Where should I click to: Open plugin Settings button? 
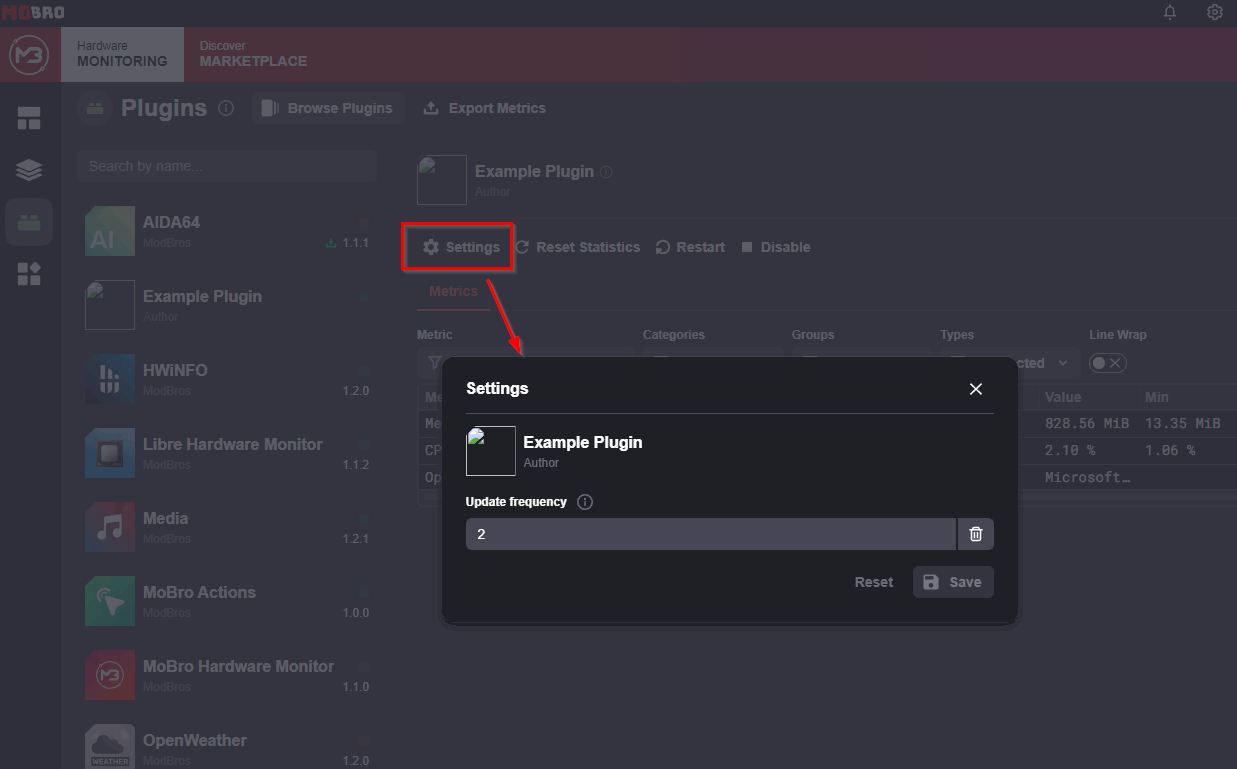pos(460,247)
